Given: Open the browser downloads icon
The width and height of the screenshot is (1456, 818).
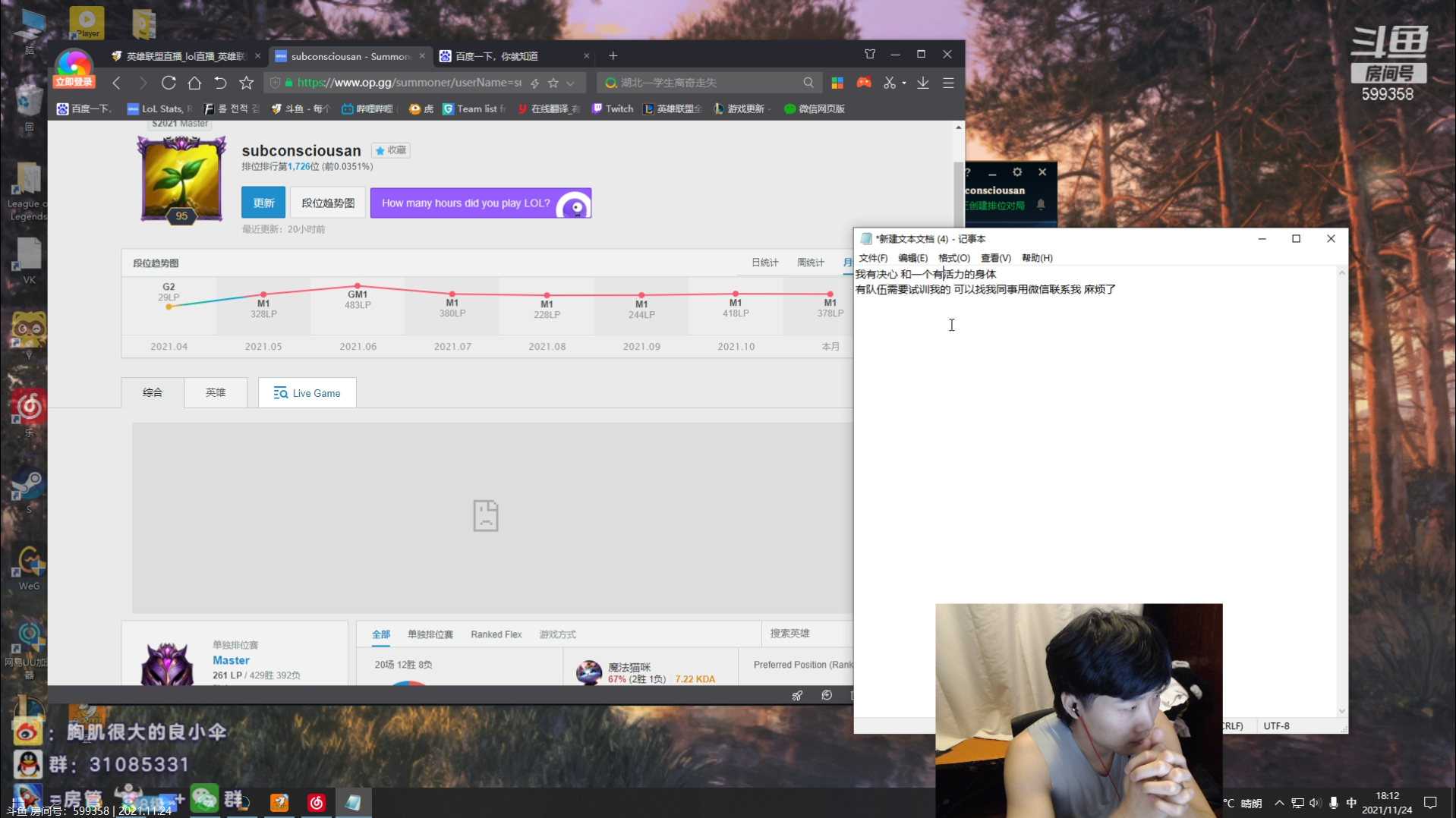Looking at the screenshot, I should click(x=922, y=83).
